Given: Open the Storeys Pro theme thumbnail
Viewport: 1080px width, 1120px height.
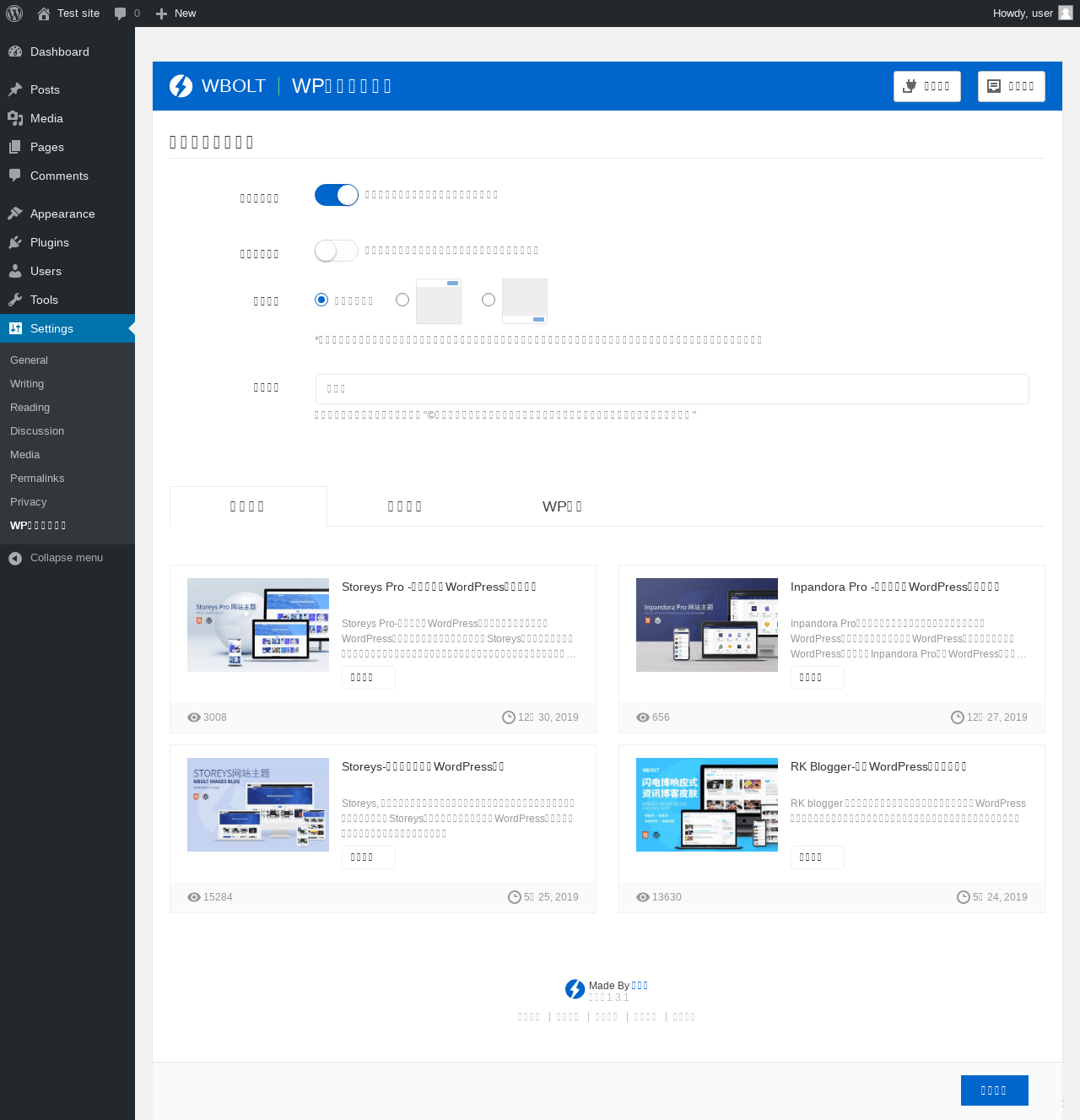Looking at the screenshot, I should click(x=258, y=625).
